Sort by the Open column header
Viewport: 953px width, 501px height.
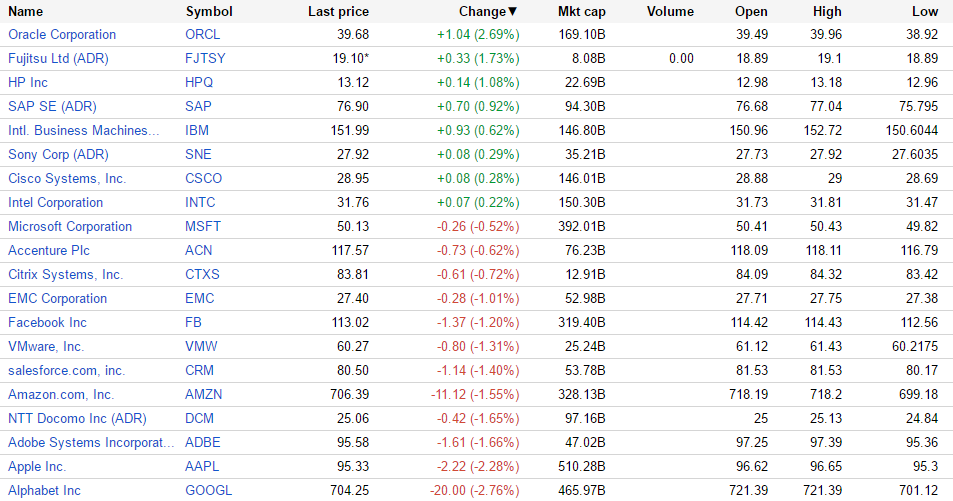point(751,12)
